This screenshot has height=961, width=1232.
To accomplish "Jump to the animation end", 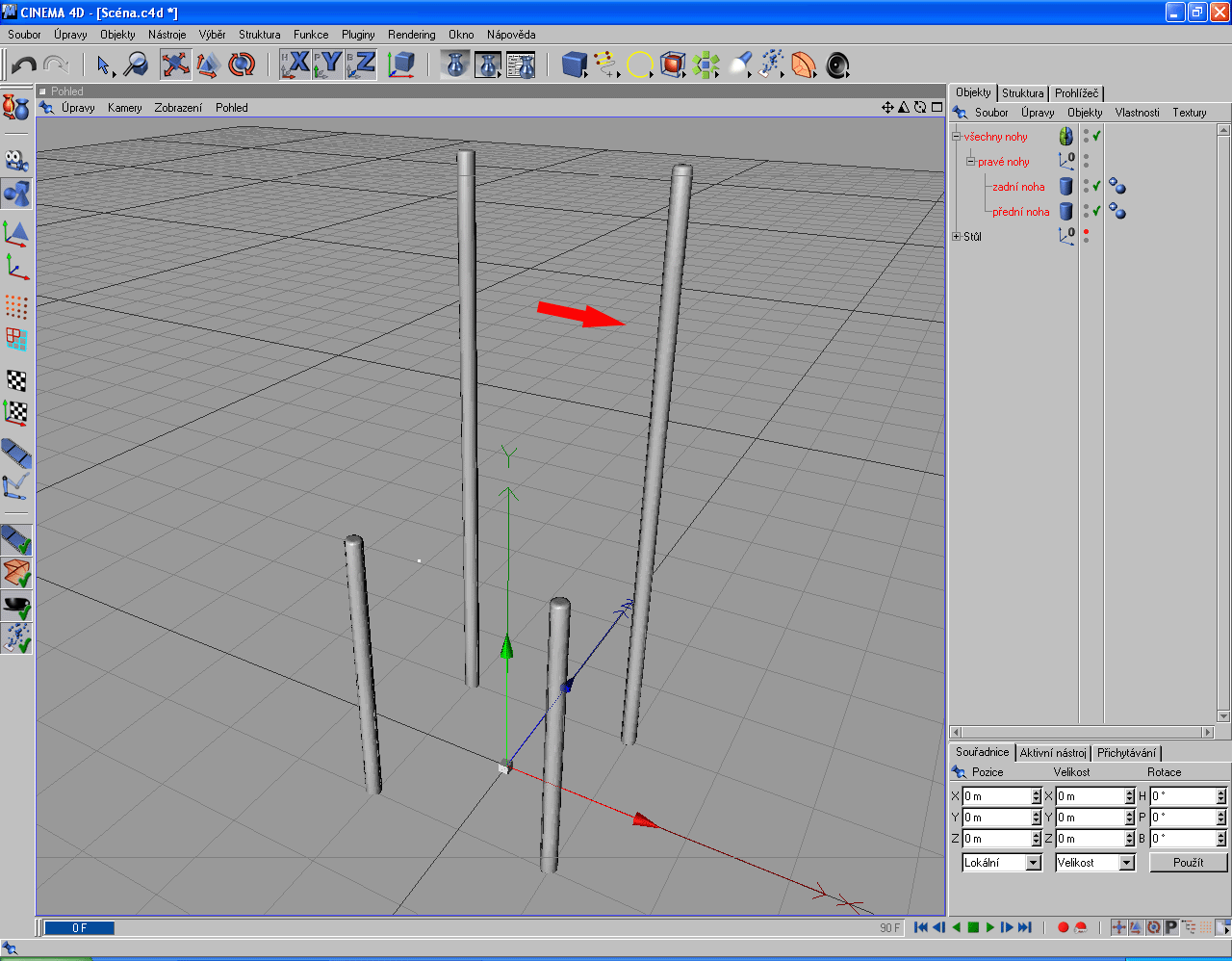I will pos(1025,927).
